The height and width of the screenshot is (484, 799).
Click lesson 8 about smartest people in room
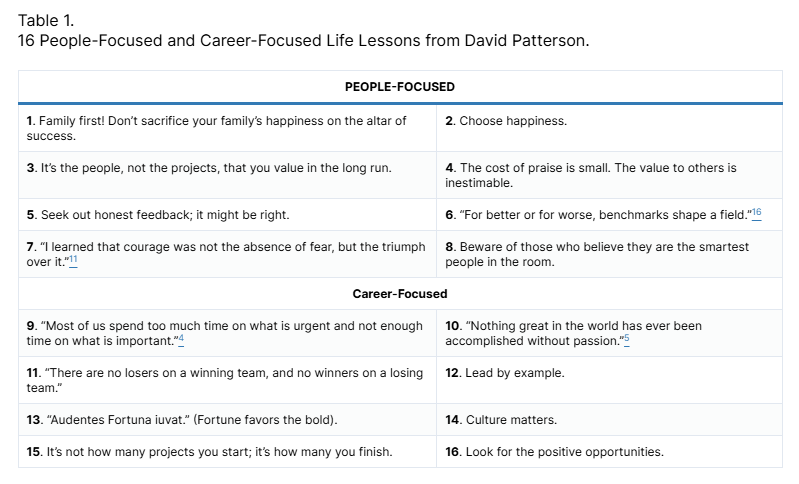[596, 254]
